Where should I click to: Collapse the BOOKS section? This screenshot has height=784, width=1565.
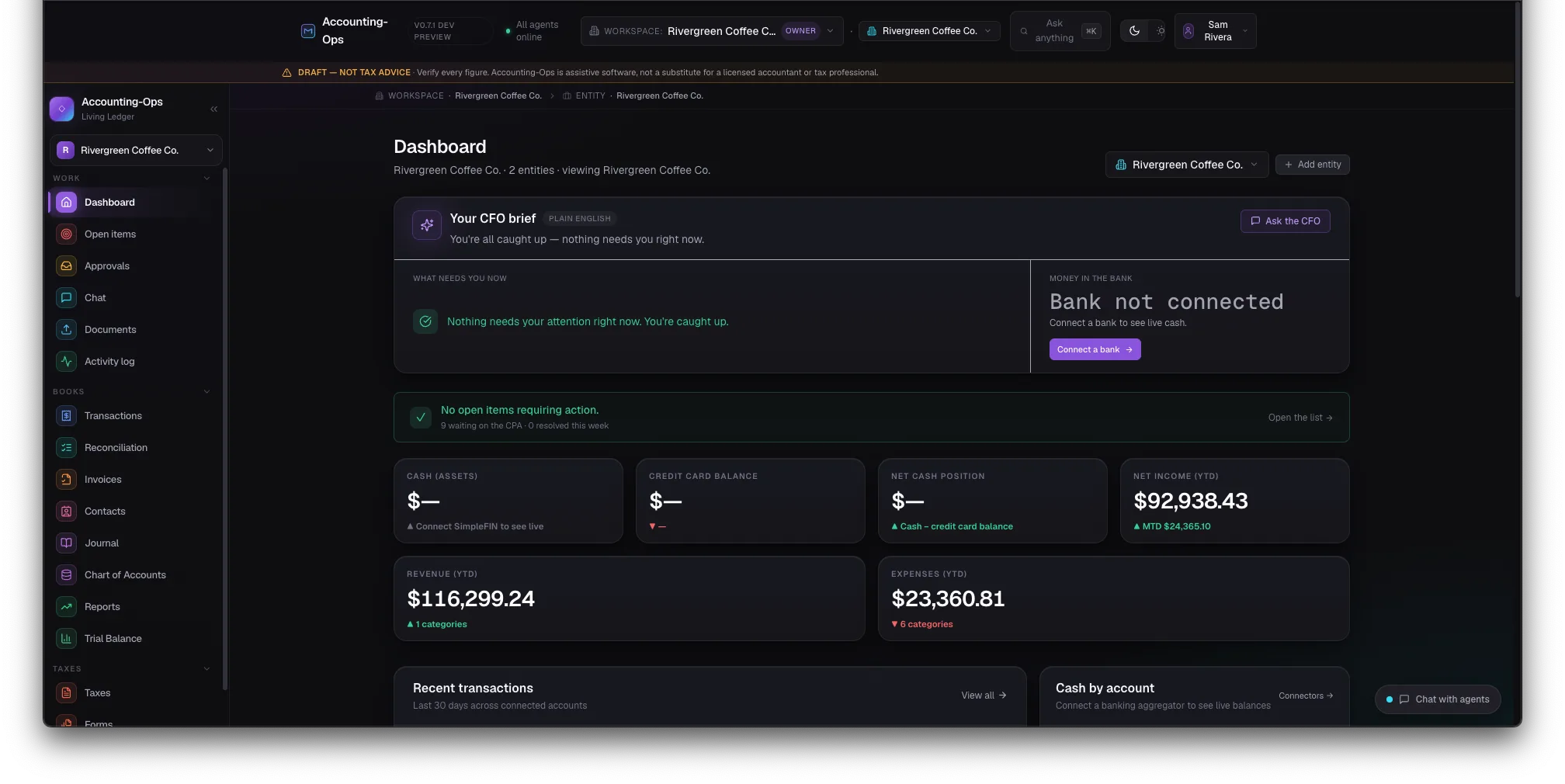click(x=206, y=391)
